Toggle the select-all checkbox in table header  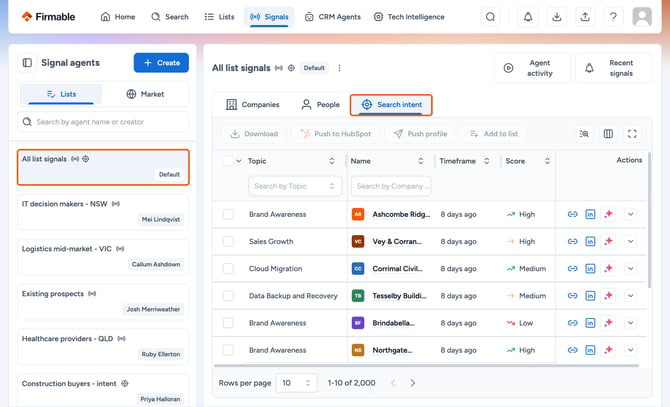click(228, 161)
